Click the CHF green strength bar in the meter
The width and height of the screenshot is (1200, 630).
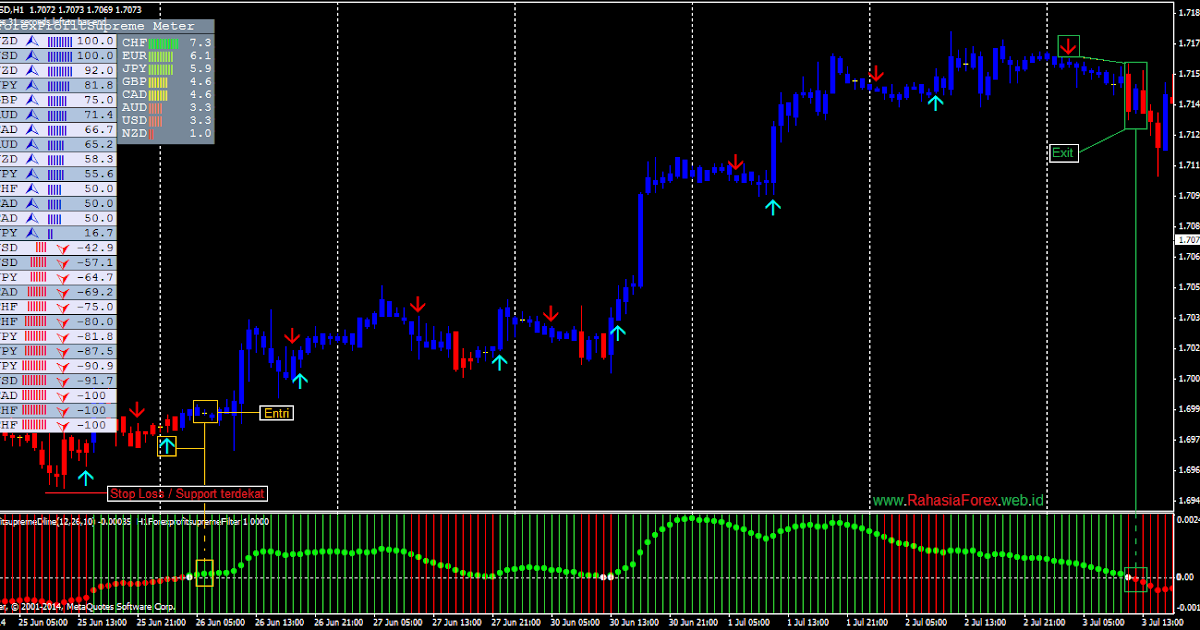164,43
